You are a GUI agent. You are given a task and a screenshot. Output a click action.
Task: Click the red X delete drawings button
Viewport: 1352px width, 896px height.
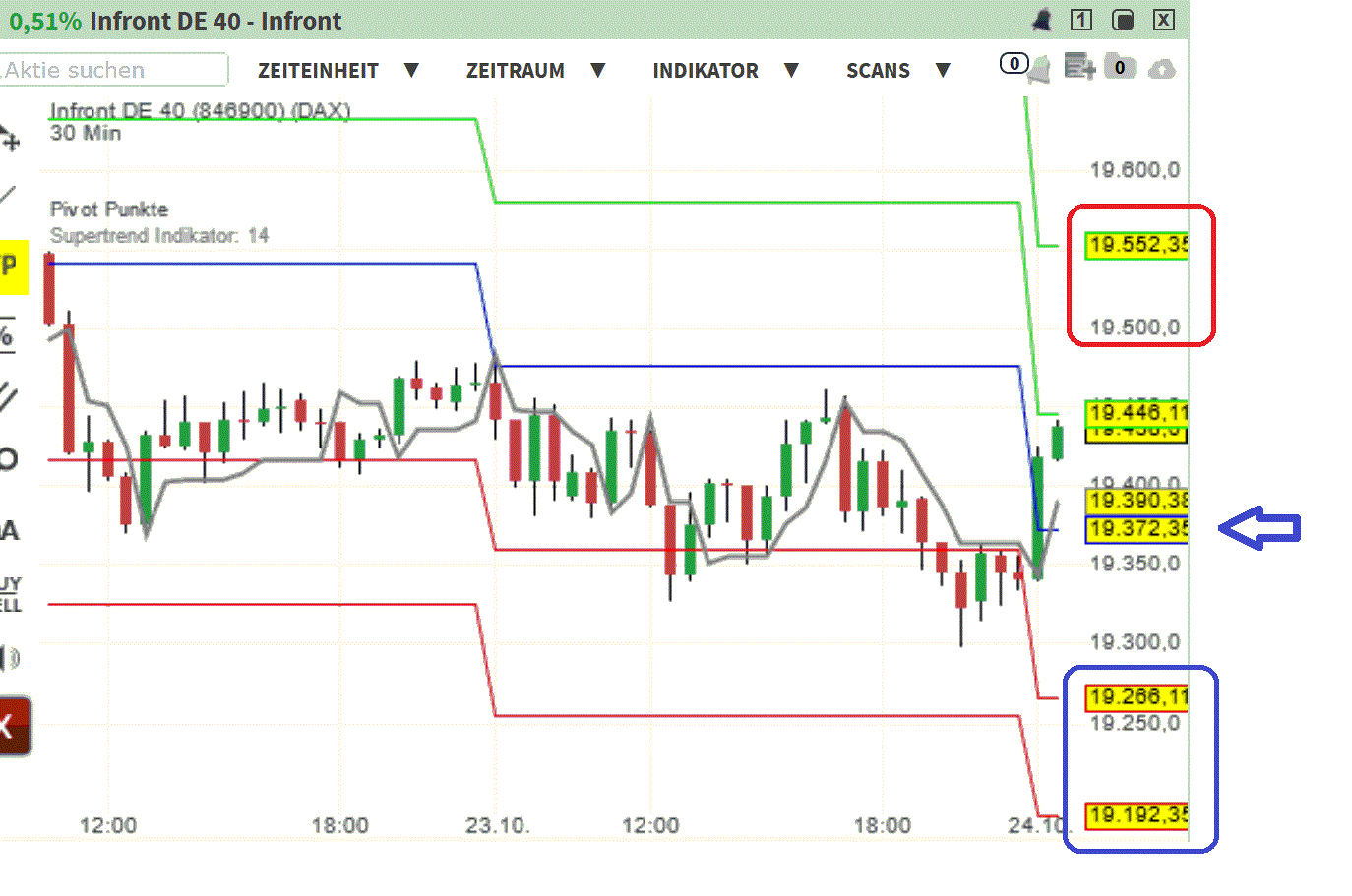point(15,726)
